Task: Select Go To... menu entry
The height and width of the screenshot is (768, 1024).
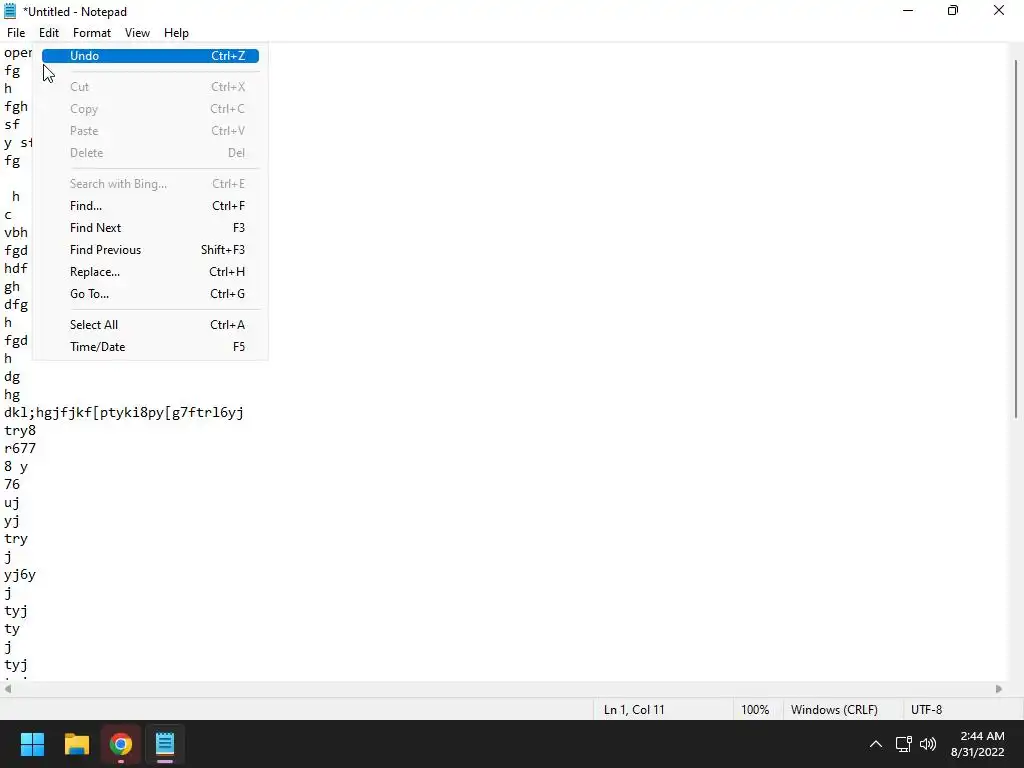Action: [x=150, y=294]
